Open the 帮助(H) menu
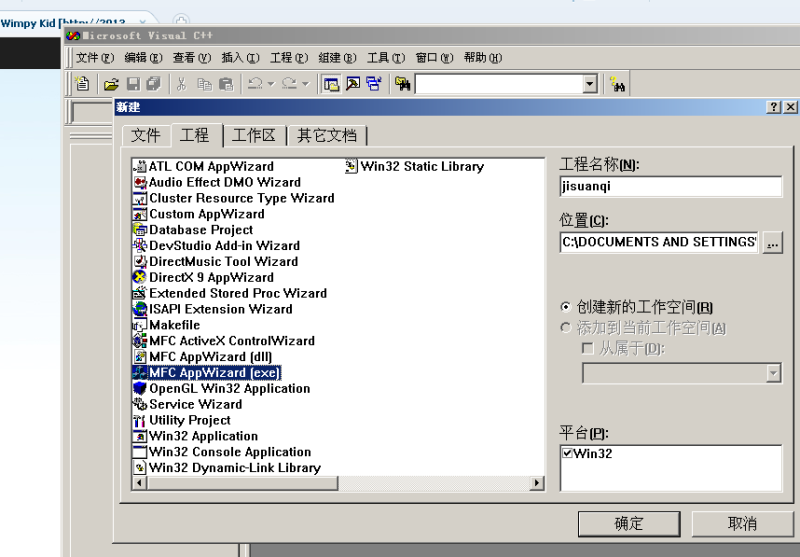The width and height of the screenshot is (800, 557). point(483,58)
